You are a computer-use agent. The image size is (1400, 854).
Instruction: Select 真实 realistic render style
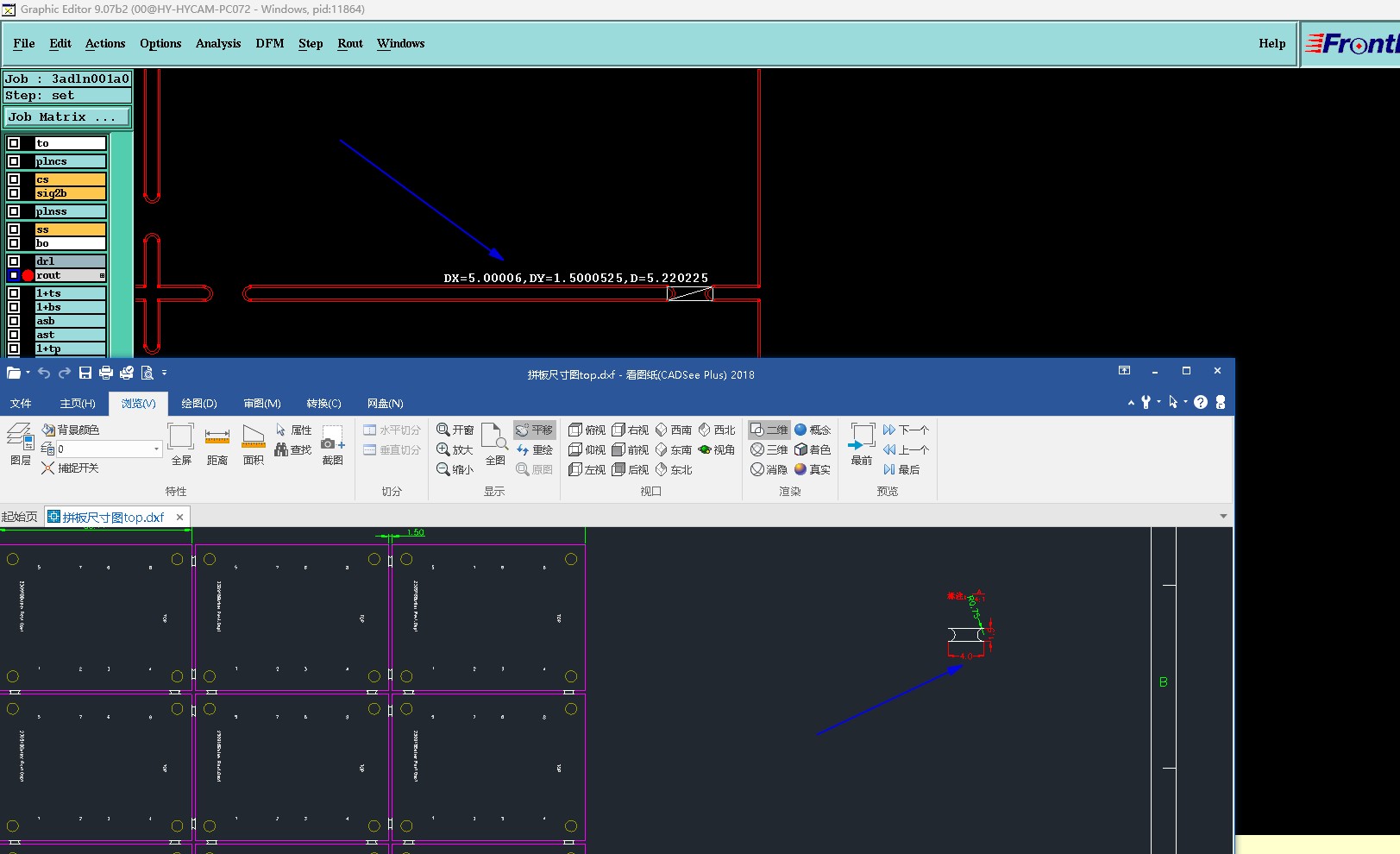tap(813, 469)
